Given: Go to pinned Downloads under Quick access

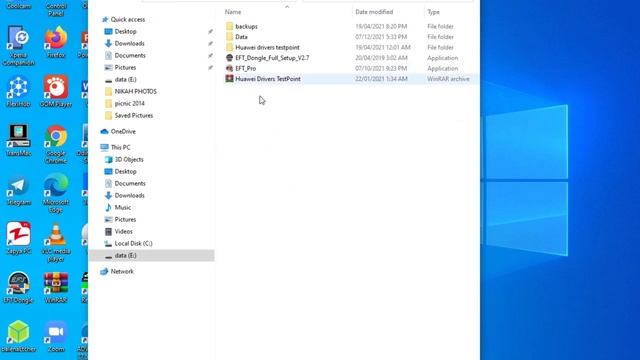Looking at the screenshot, I should click(x=129, y=43).
